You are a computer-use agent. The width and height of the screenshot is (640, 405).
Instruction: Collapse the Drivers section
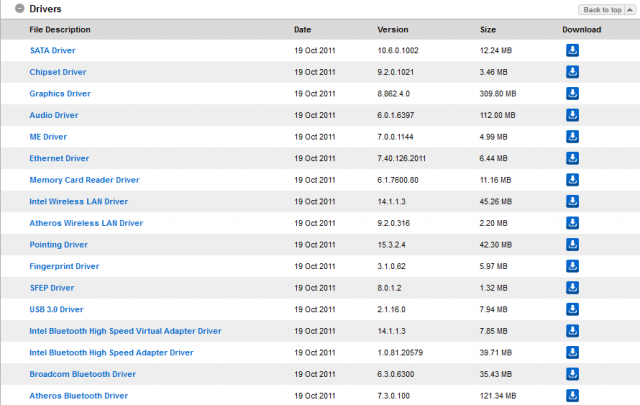pos(20,9)
